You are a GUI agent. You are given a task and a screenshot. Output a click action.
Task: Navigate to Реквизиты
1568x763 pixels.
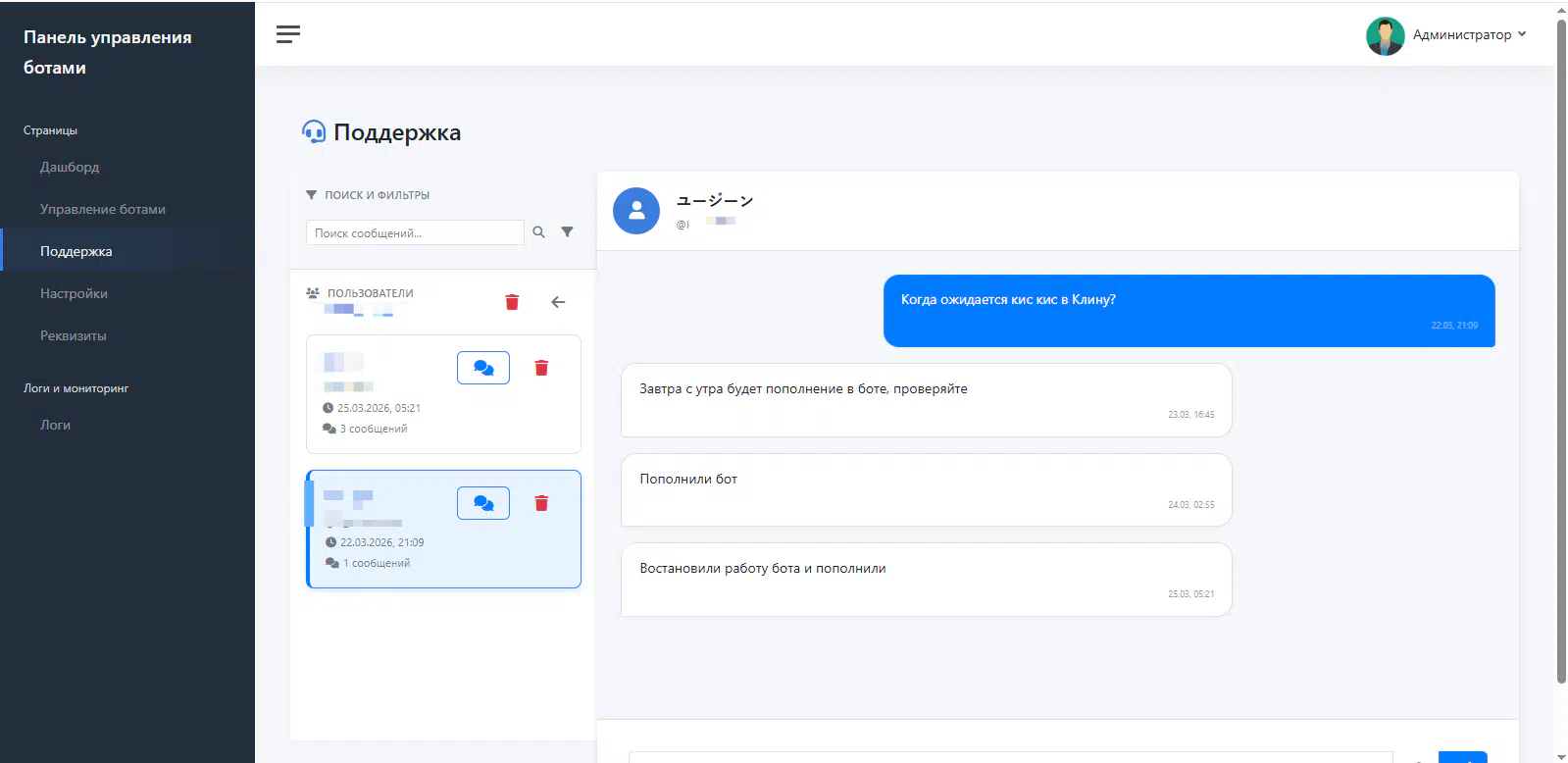click(74, 336)
